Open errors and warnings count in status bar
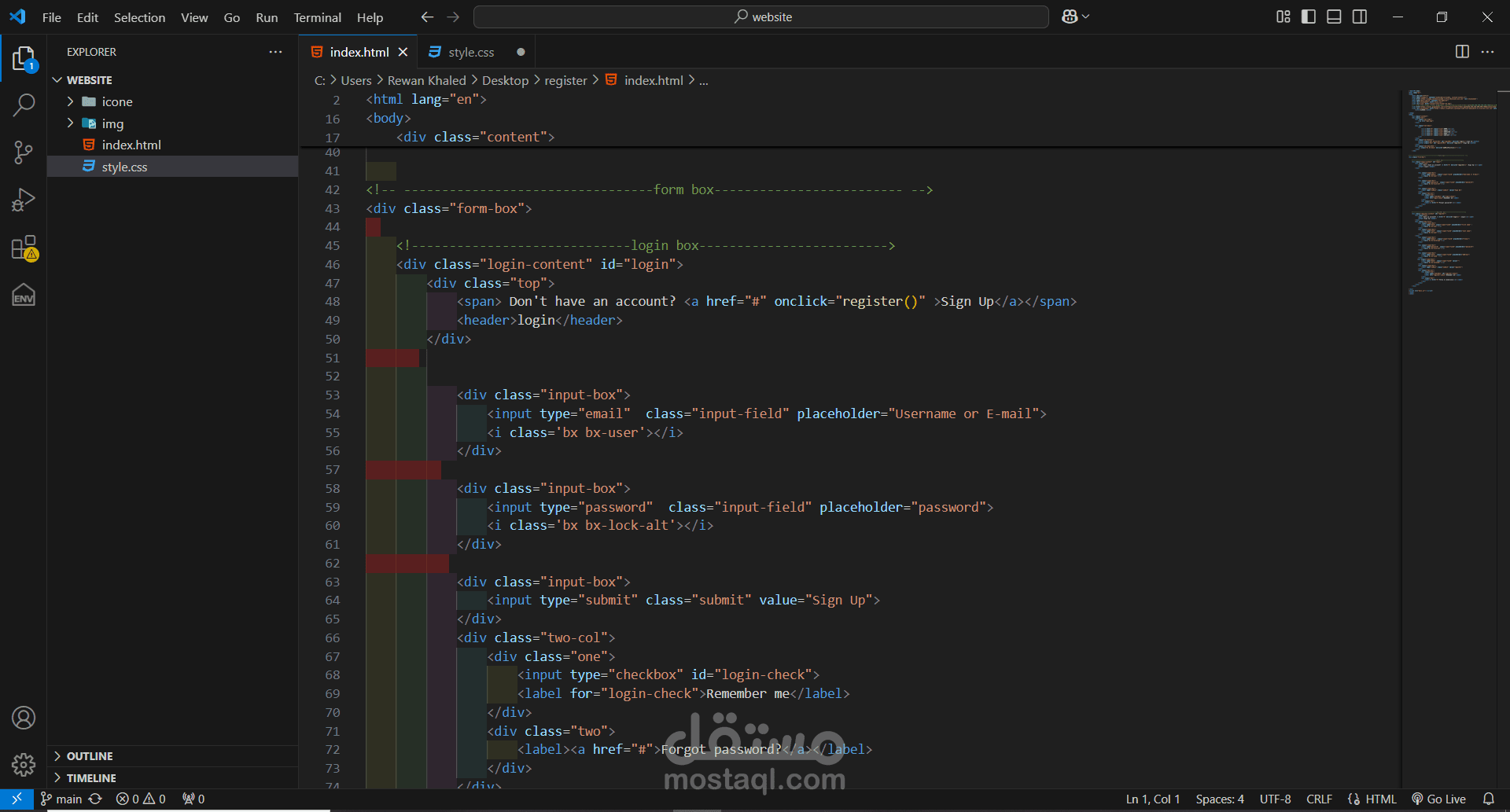1510x812 pixels. (x=141, y=799)
